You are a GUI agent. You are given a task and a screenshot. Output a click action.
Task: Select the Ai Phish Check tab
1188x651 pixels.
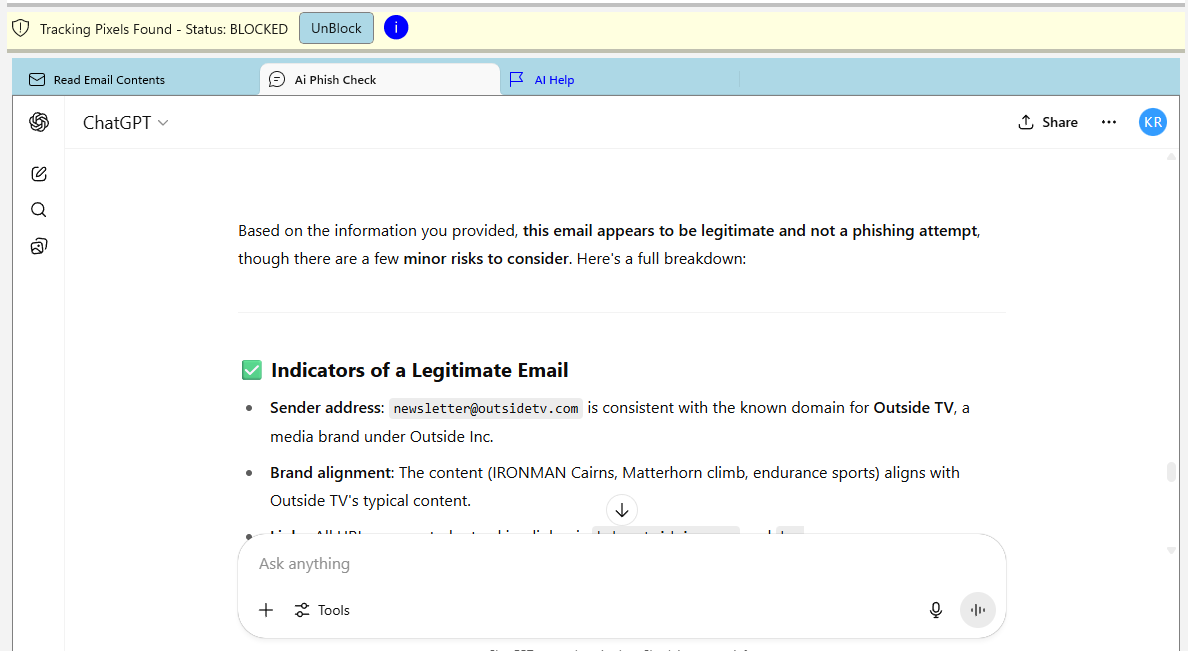click(335, 80)
